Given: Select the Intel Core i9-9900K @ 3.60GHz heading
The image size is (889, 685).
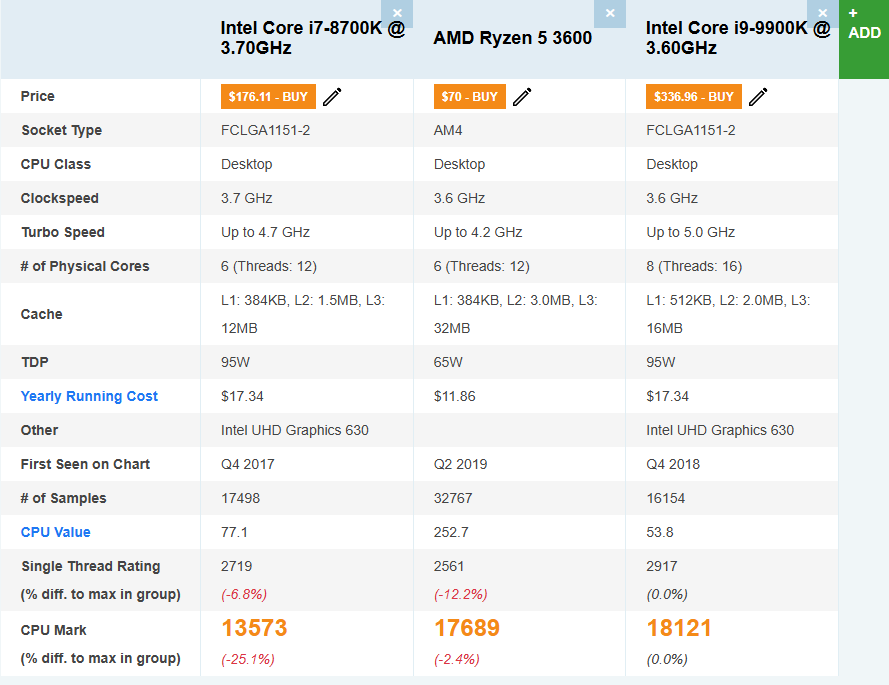Looking at the screenshot, I should 738,38.
